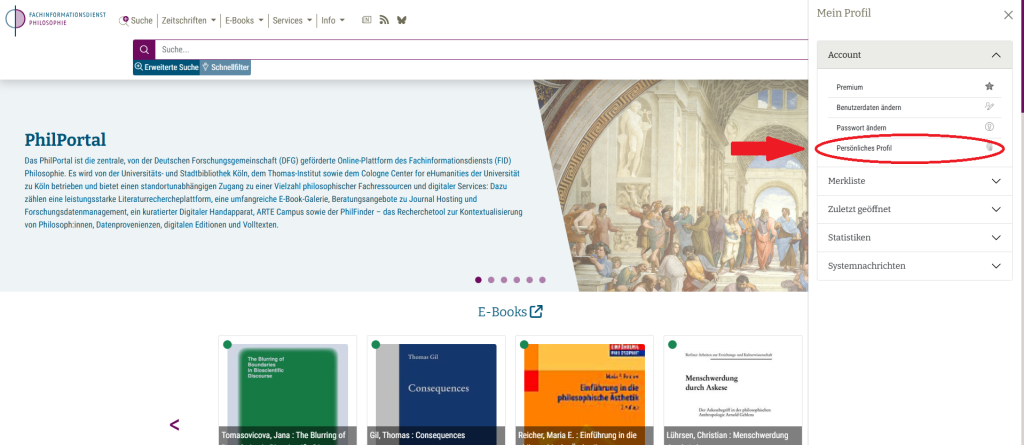Open the Bluesky butterfly icon
1024x445 pixels.
click(402, 20)
